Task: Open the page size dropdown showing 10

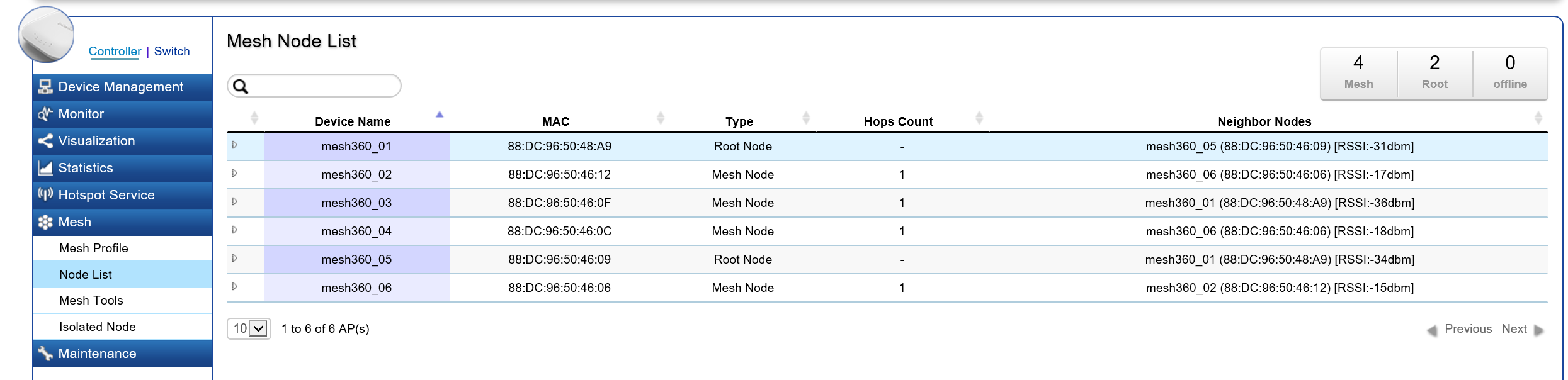Action: click(x=249, y=328)
